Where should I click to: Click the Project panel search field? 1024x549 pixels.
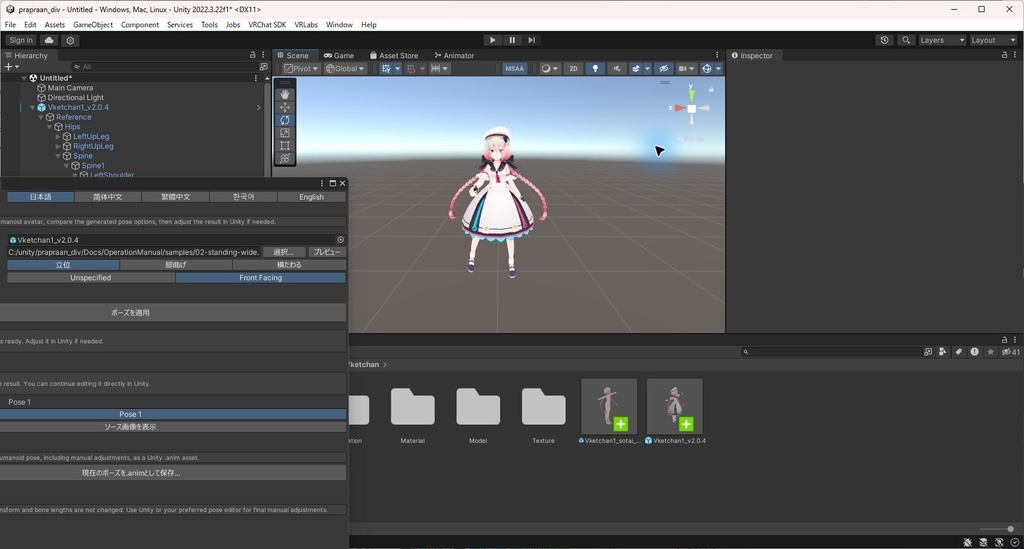tap(830, 352)
